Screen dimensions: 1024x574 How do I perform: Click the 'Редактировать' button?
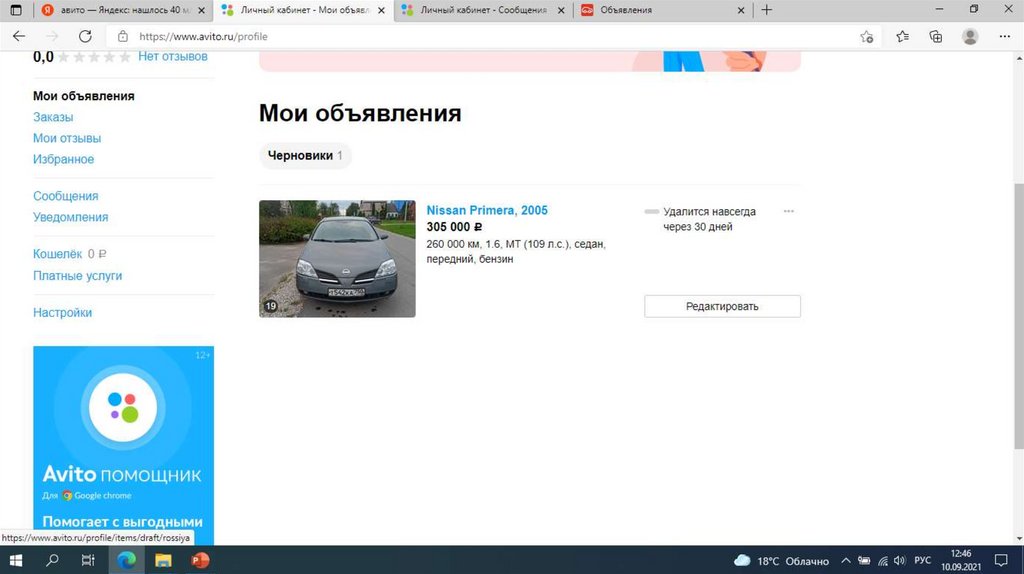coord(722,306)
